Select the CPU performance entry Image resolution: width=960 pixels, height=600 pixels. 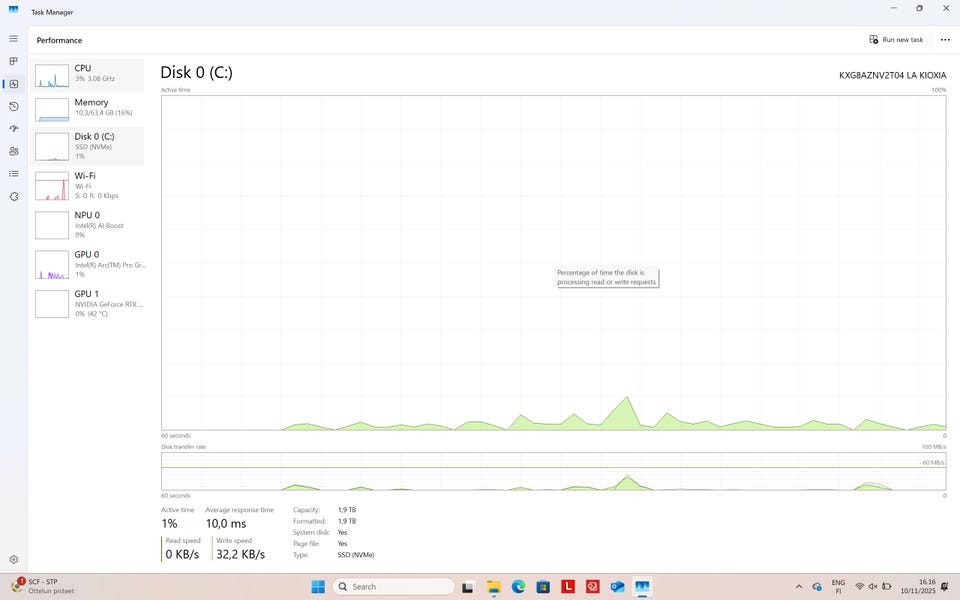click(87, 76)
